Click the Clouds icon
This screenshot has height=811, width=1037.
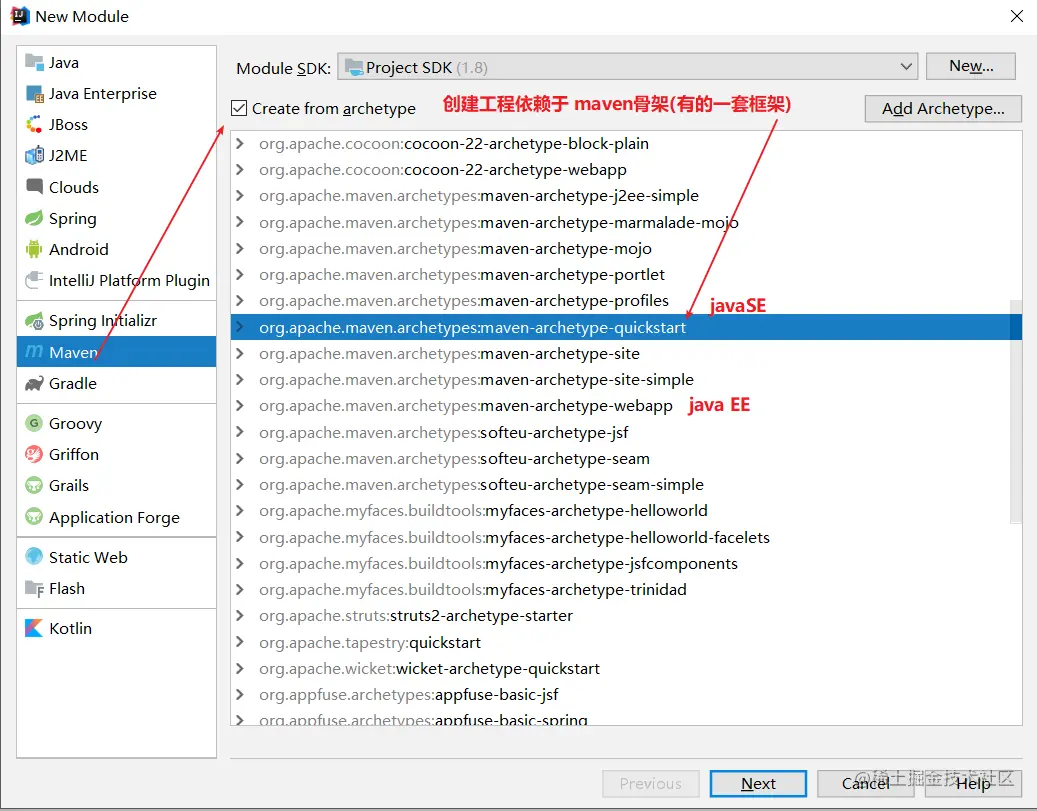click(34, 187)
